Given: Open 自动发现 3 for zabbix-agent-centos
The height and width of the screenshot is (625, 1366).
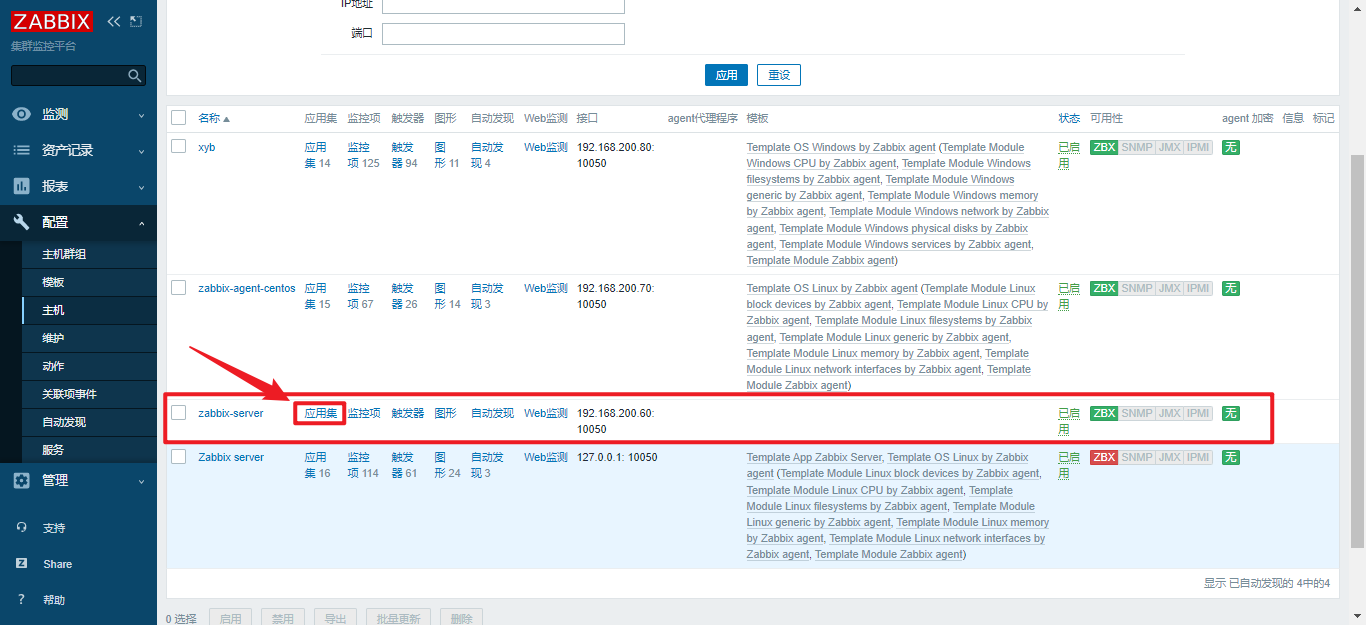Looking at the screenshot, I should coord(487,296).
